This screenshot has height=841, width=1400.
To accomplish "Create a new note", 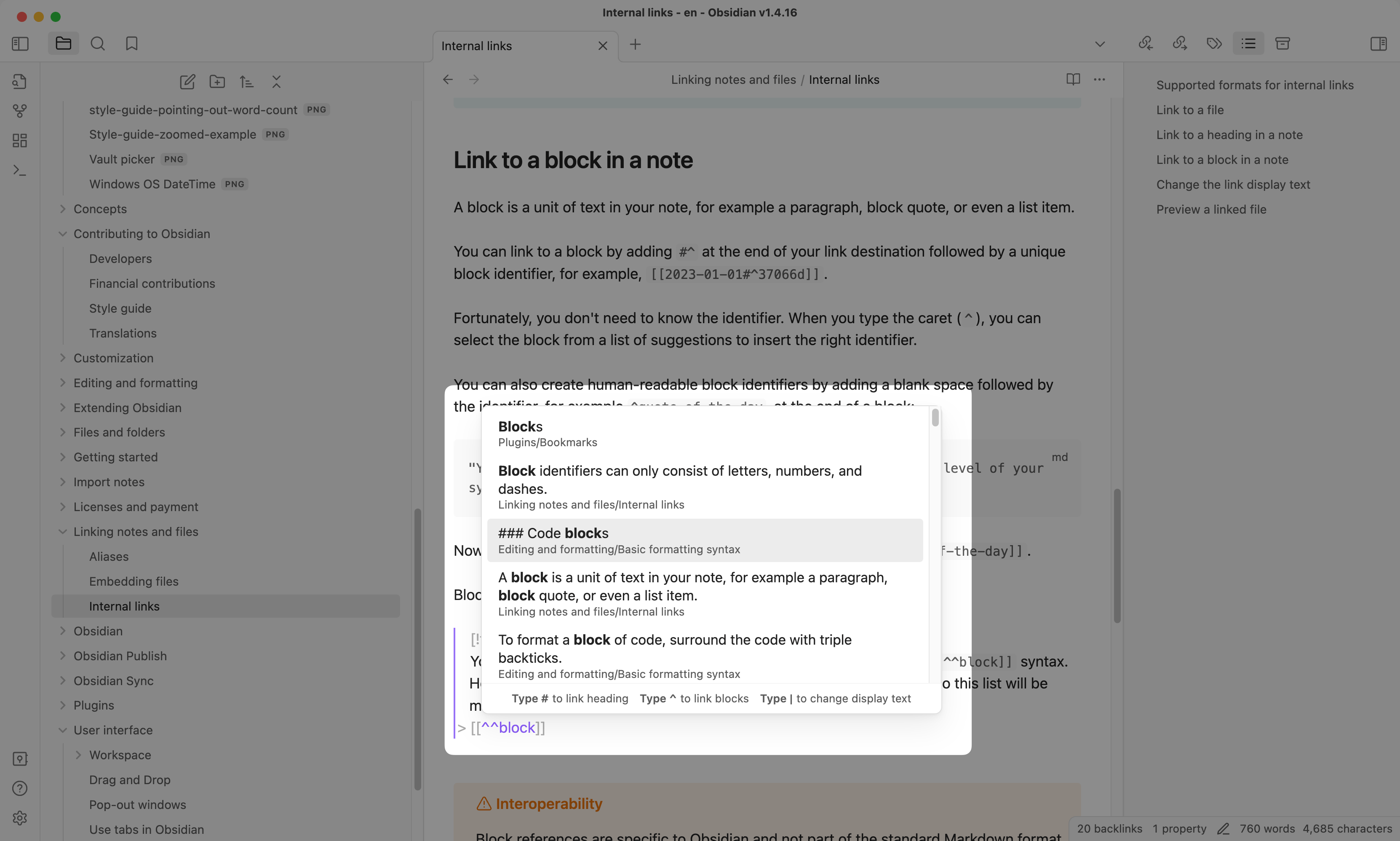I will pos(187,82).
